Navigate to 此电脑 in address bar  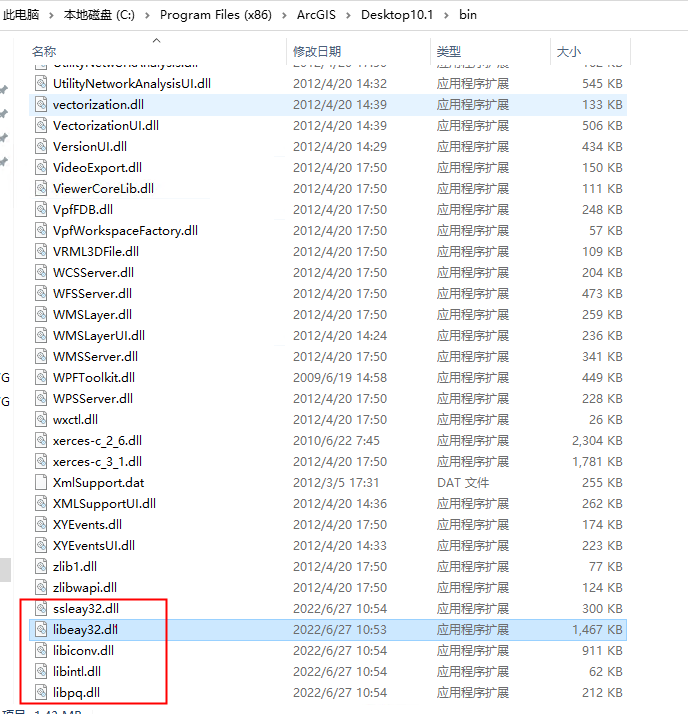point(21,15)
